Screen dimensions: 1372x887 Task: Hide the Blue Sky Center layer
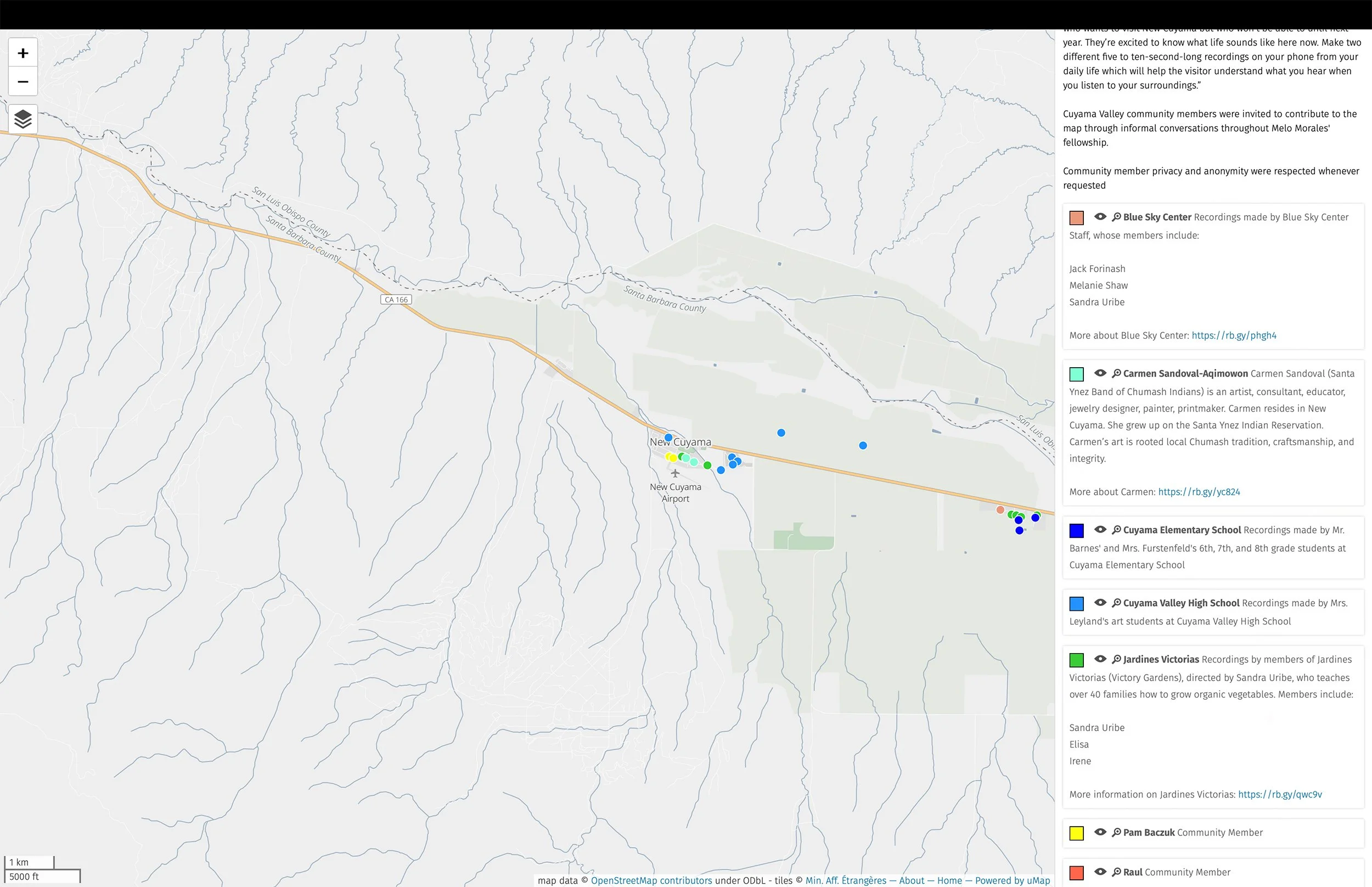[x=1100, y=217]
